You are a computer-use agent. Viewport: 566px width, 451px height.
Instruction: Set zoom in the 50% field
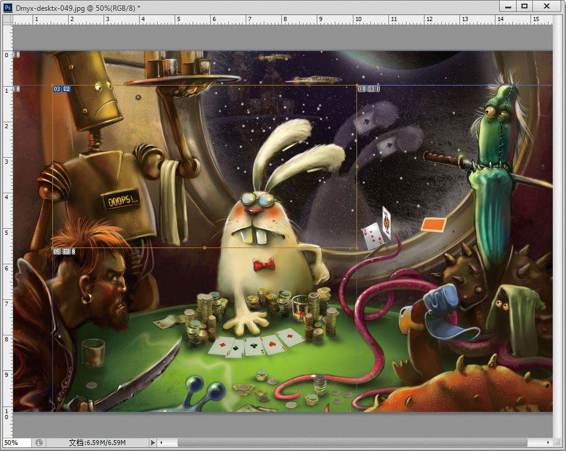[16, 442]
